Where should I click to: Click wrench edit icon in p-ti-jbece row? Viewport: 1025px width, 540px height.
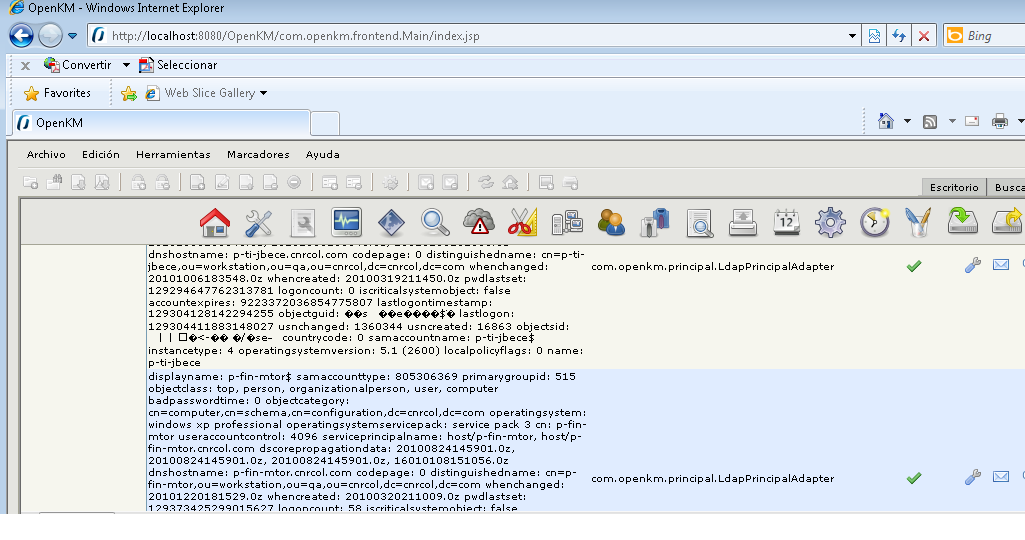(973, 265)
